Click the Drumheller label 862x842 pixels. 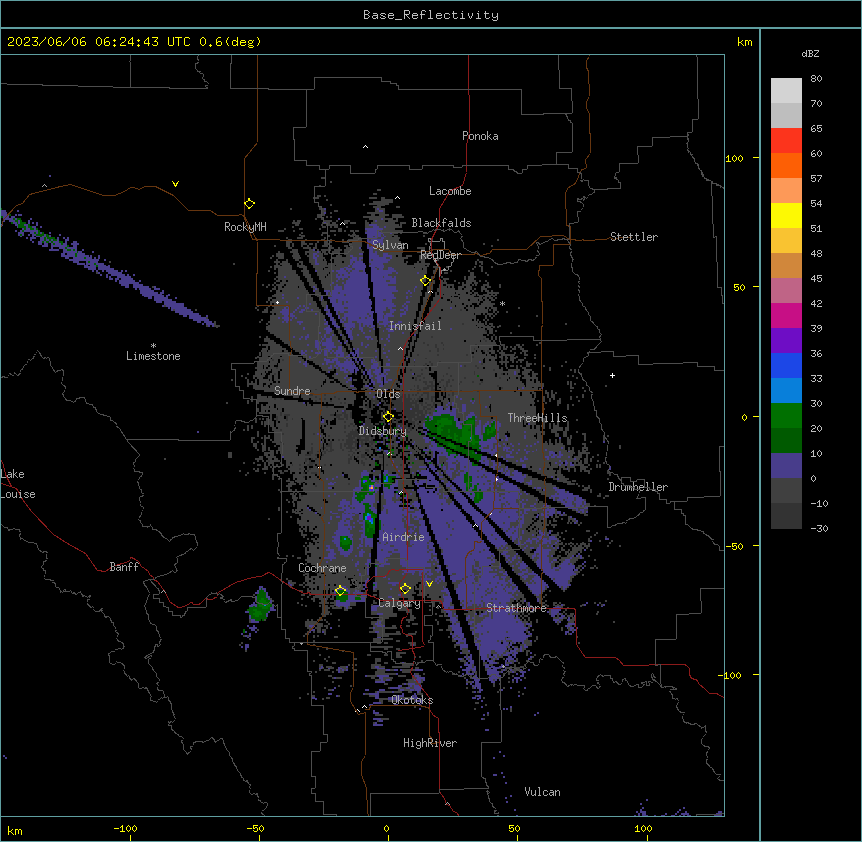pos(638,487)
